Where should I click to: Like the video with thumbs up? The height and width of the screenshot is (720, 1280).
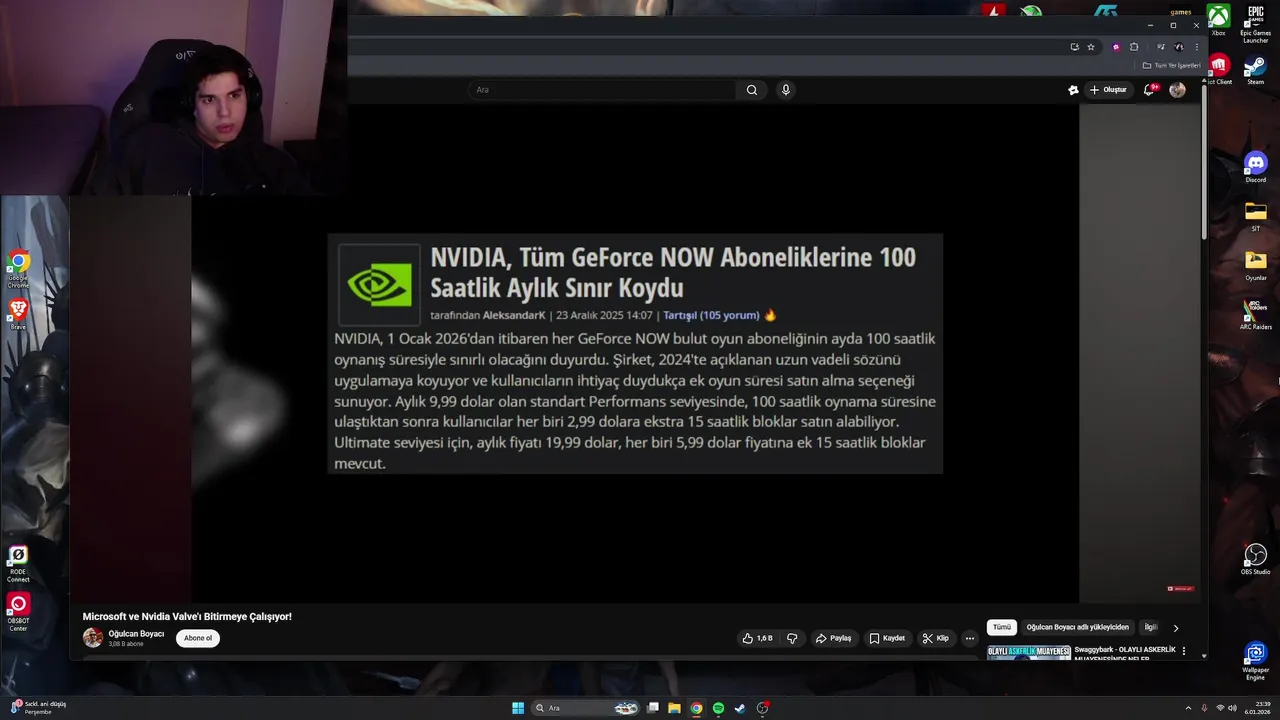coord(757,638)
